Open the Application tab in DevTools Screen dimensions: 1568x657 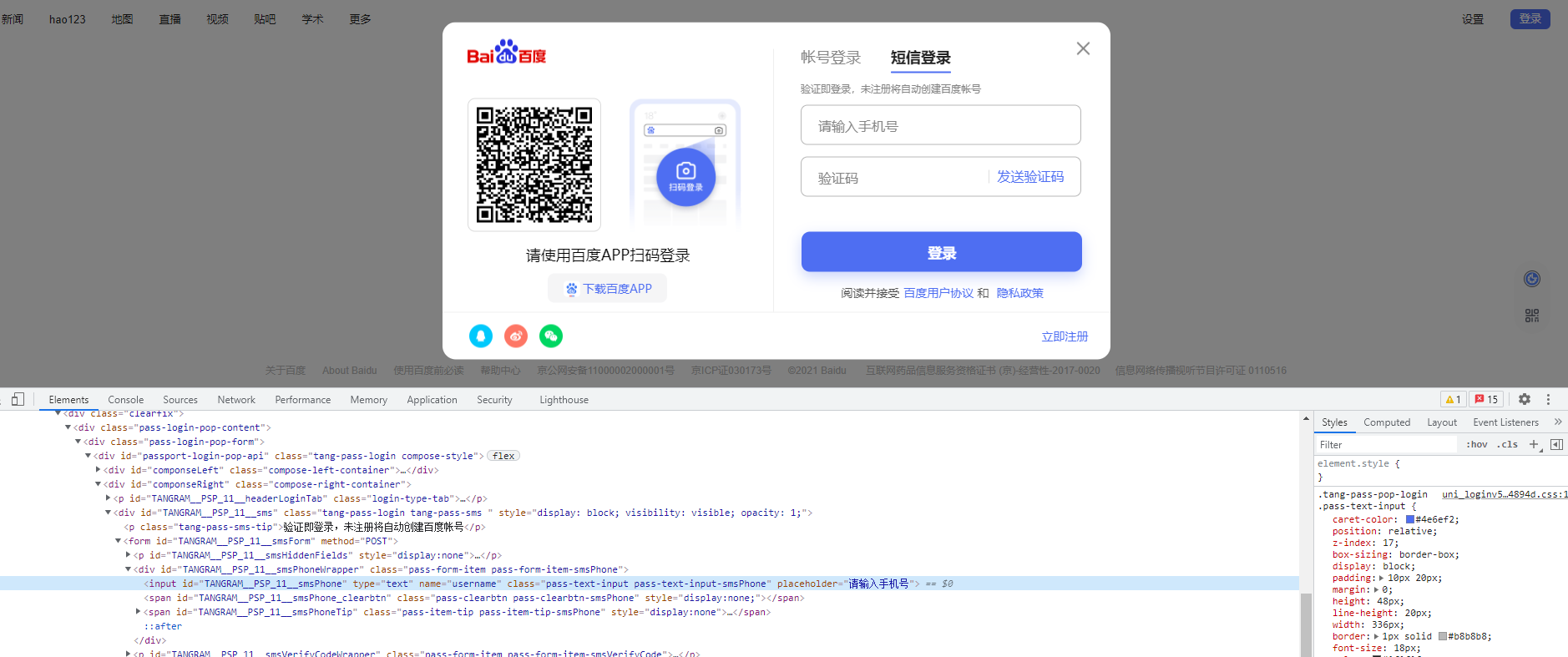[x=432, y=400]
